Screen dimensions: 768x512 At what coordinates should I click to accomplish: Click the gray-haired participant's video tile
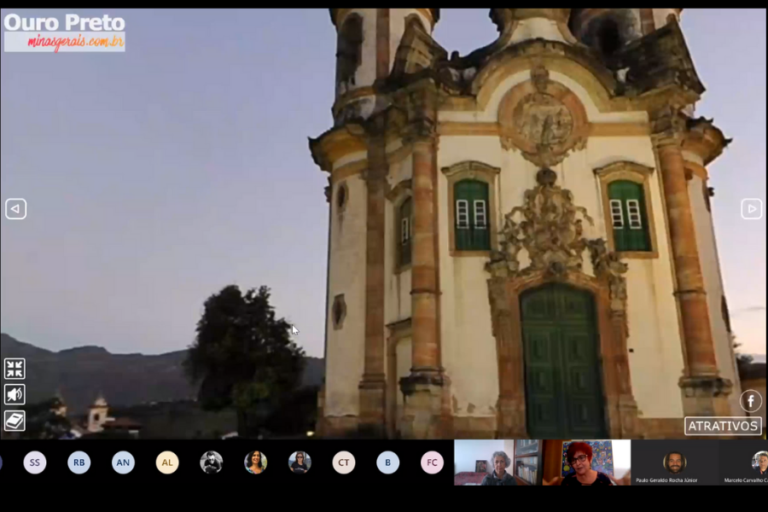(497, 462)
